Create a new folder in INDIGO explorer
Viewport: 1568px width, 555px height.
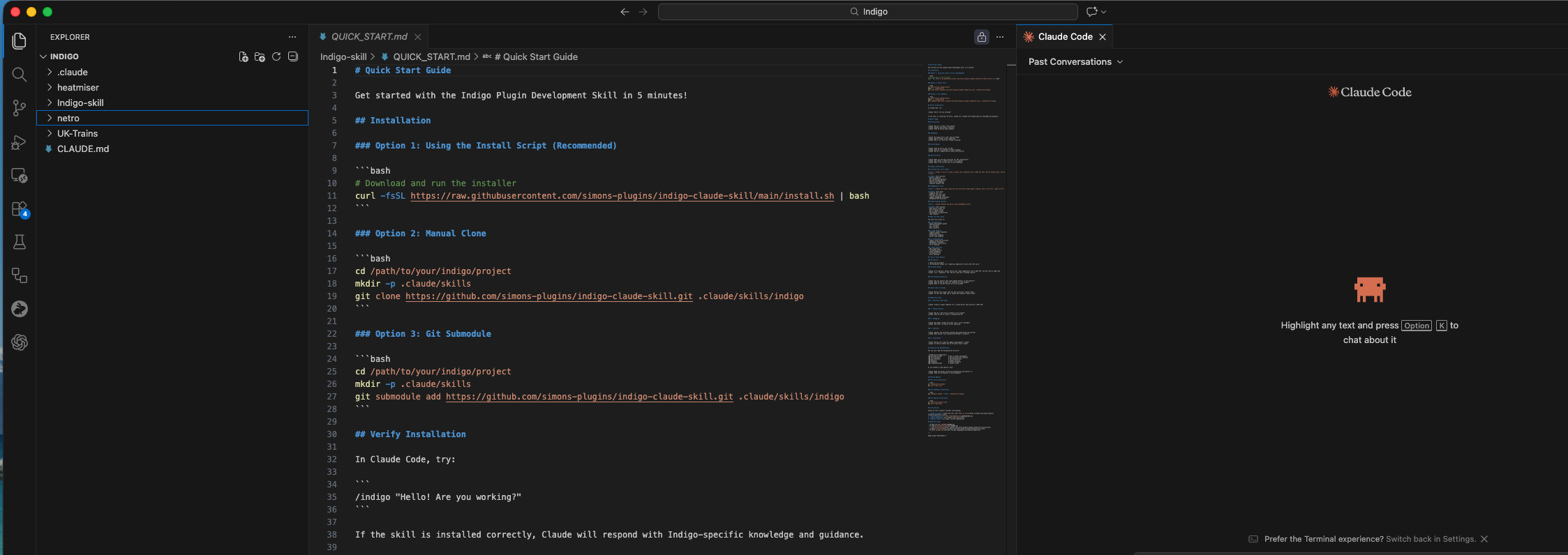[x=260, y=56]
